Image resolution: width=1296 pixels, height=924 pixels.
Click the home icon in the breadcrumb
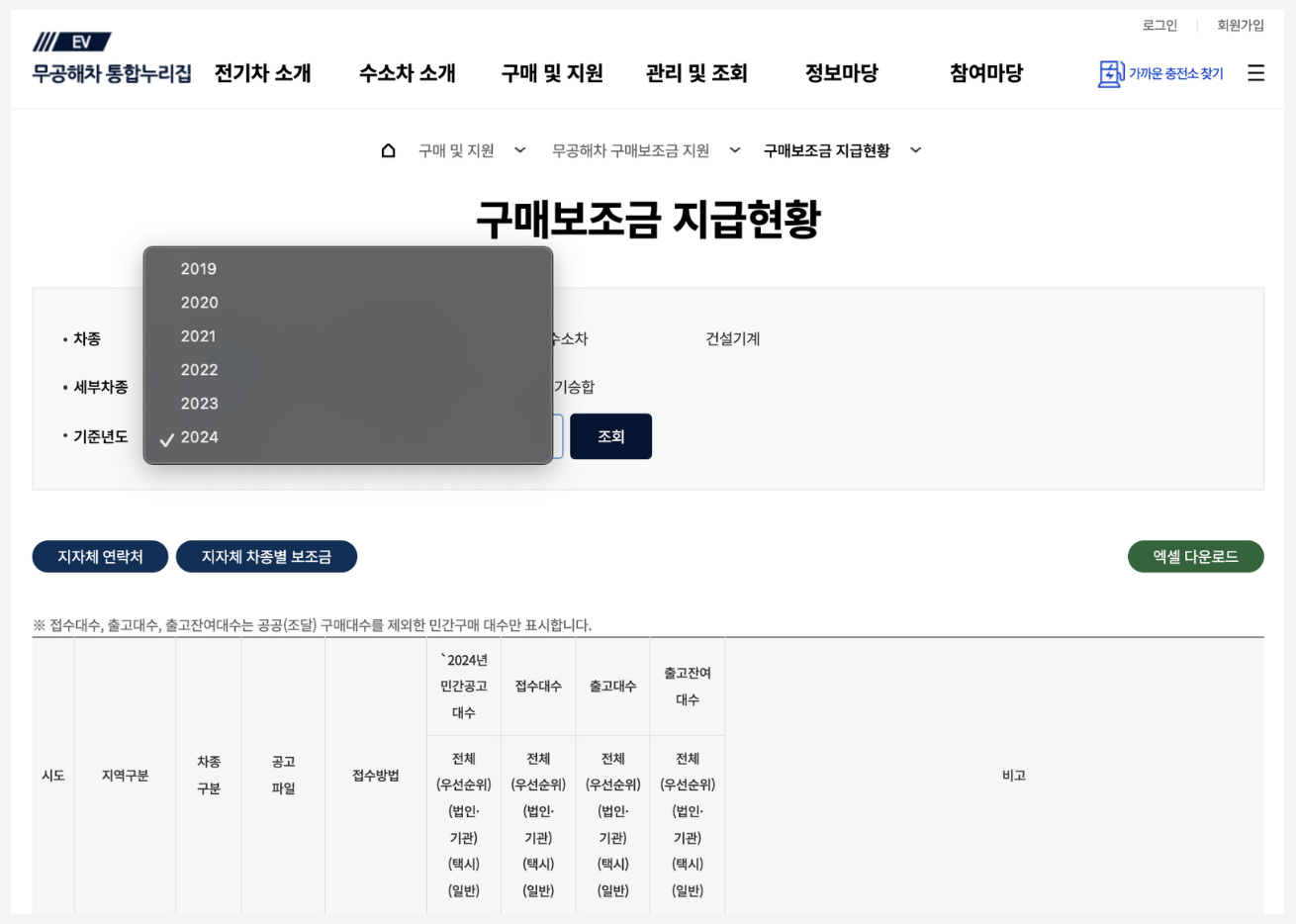(x=388, y=149)
